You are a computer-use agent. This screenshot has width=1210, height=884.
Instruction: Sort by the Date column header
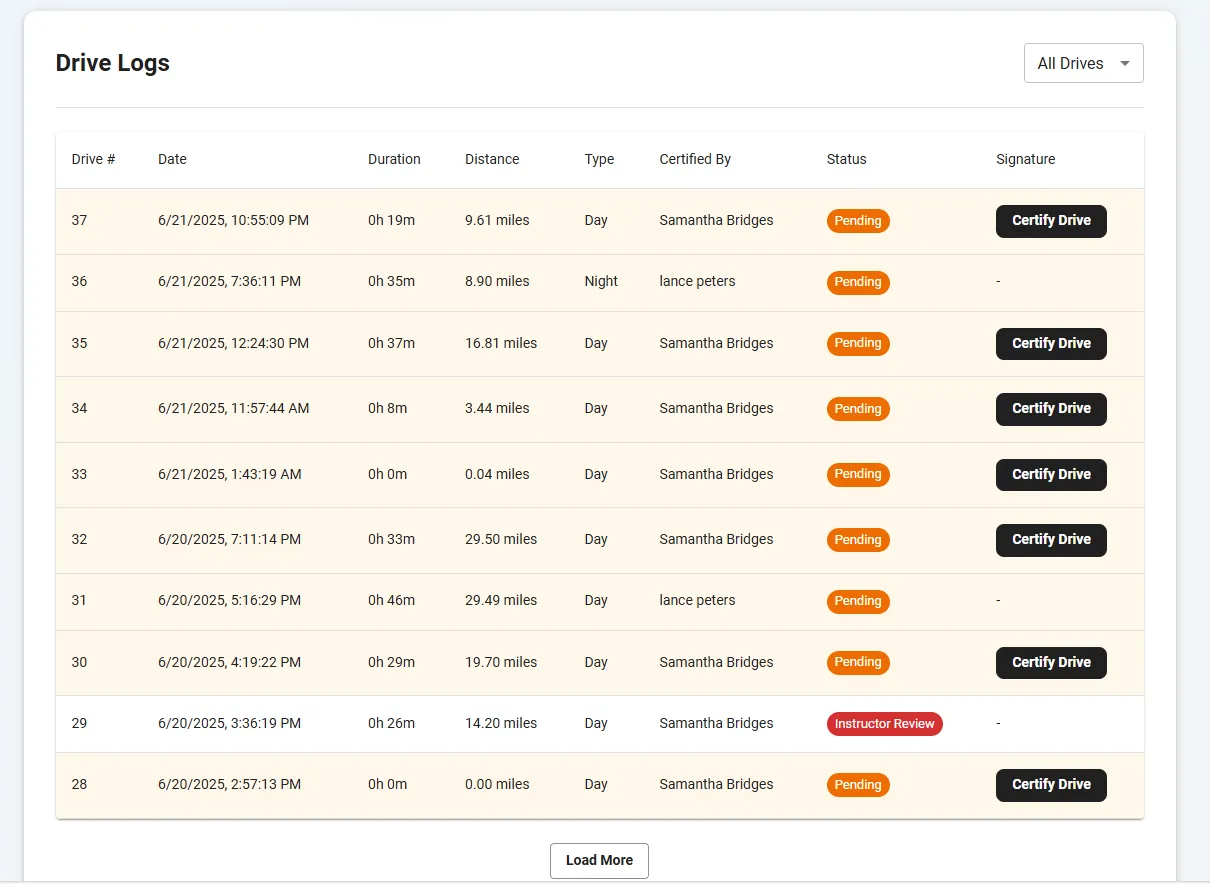[172, 159]
